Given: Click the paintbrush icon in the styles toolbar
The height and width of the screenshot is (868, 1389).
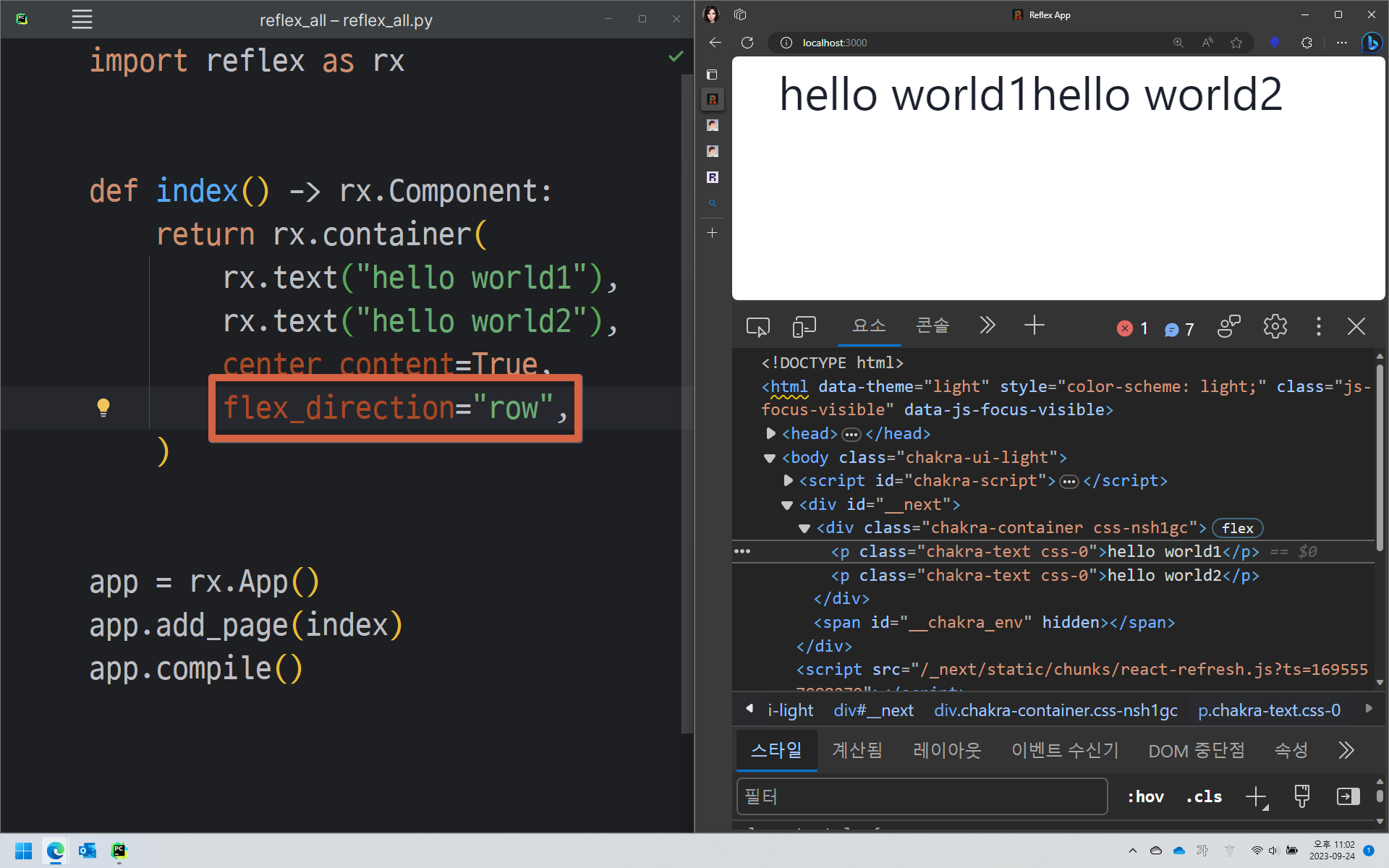Looking at the screenshot, I should 1301,796.
